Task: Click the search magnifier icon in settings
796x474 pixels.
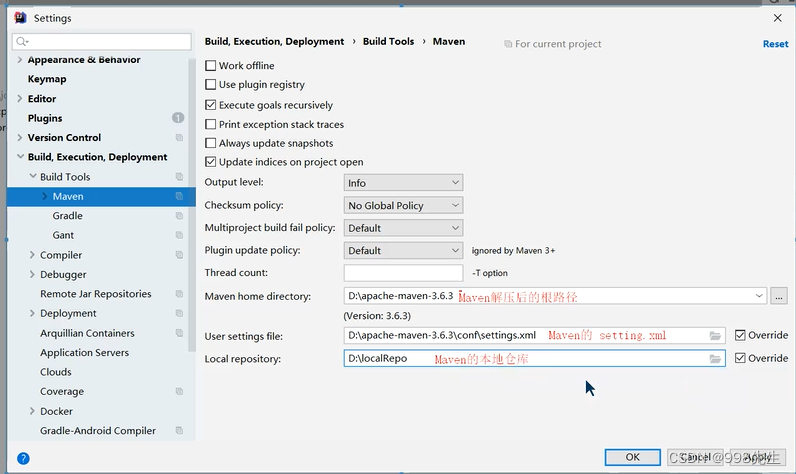Action: point(21,42)
